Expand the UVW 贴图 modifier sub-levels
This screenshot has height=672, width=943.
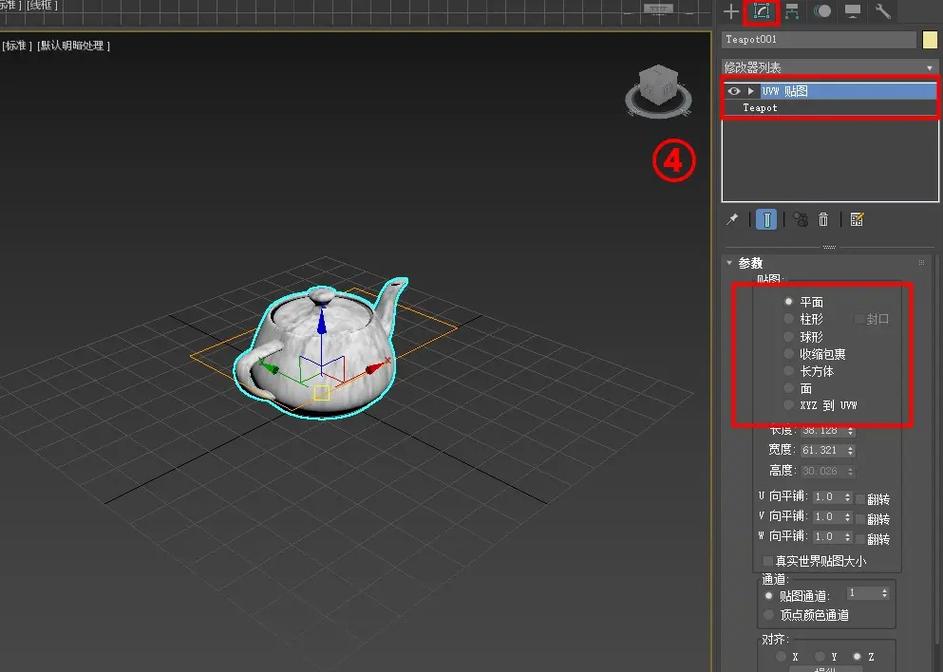(x=751, y=91)
